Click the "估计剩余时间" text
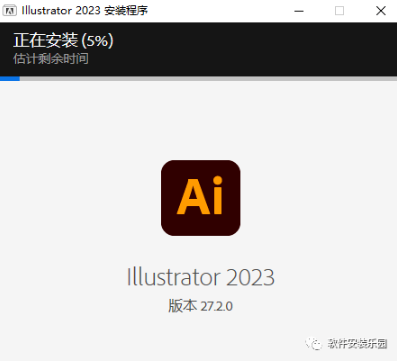 51,59
